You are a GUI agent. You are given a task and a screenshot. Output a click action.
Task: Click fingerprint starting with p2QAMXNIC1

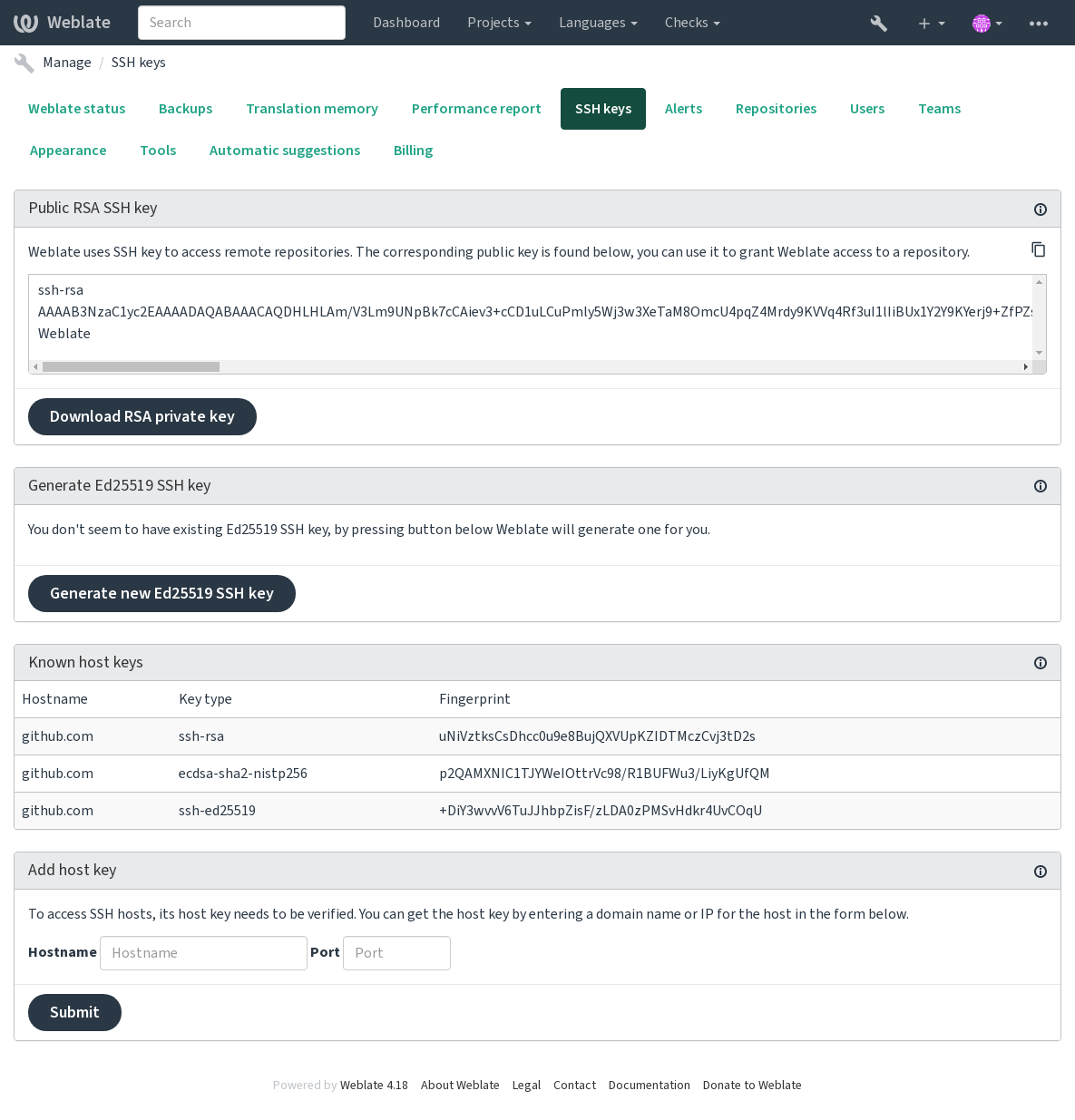tap(604, 774)
